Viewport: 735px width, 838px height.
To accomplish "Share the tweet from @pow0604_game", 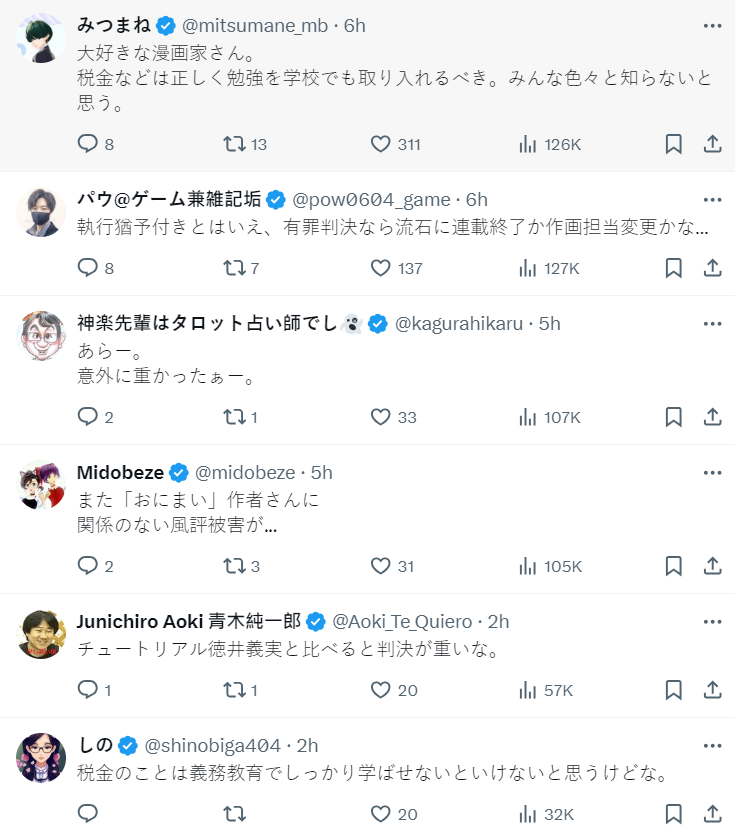I will (712, 268).
